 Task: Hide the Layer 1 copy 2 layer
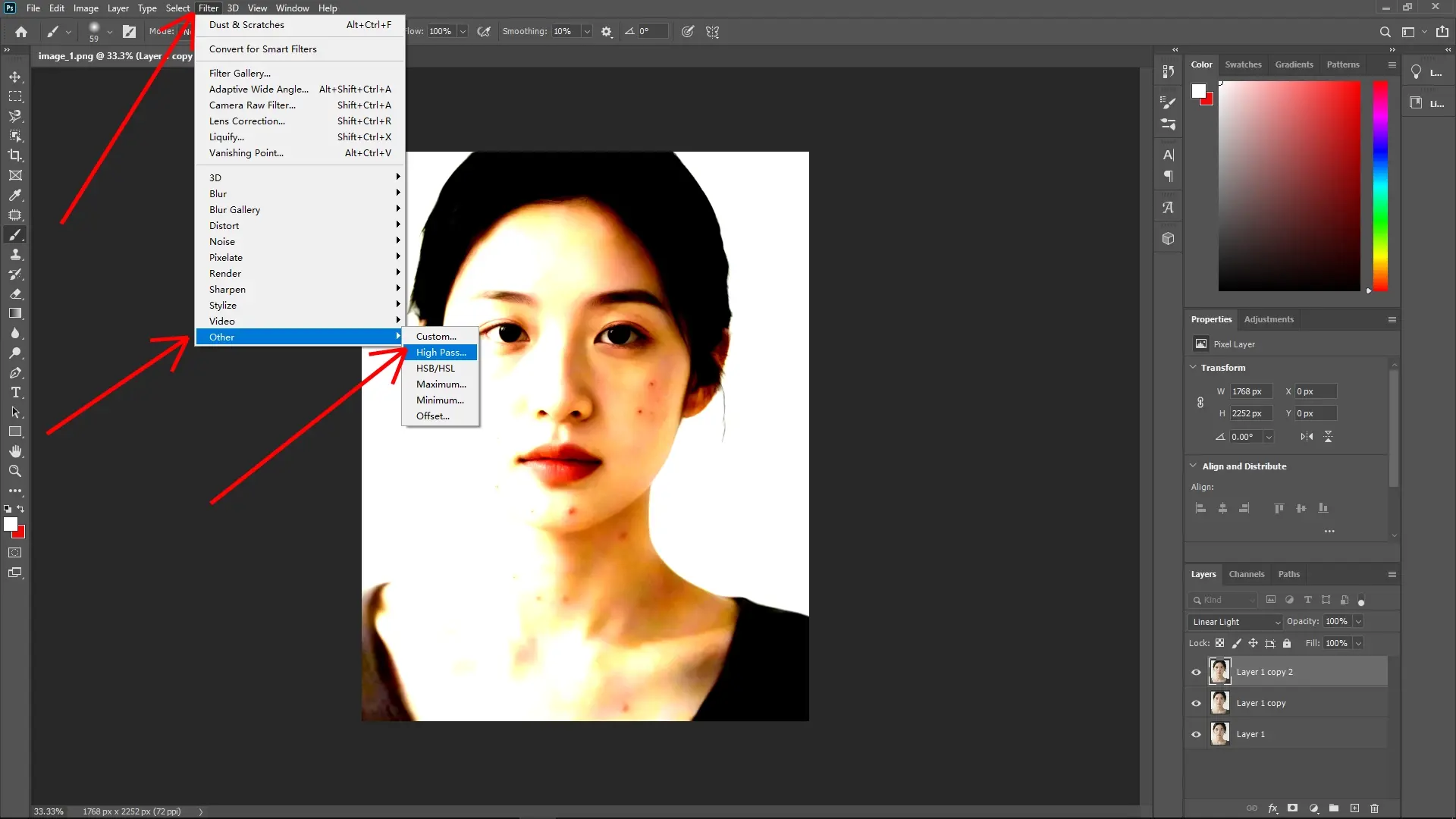click(1195, 672)
